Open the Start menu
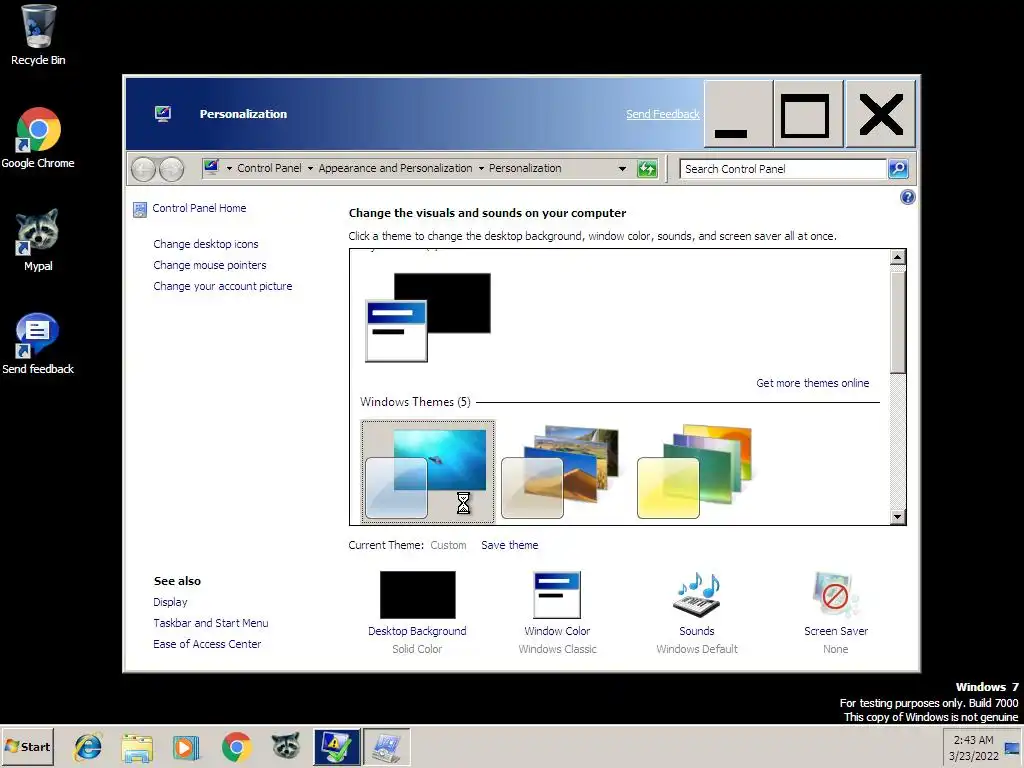Image resolution: width=1024 pixels, height=768 pixels. [27, 747]
